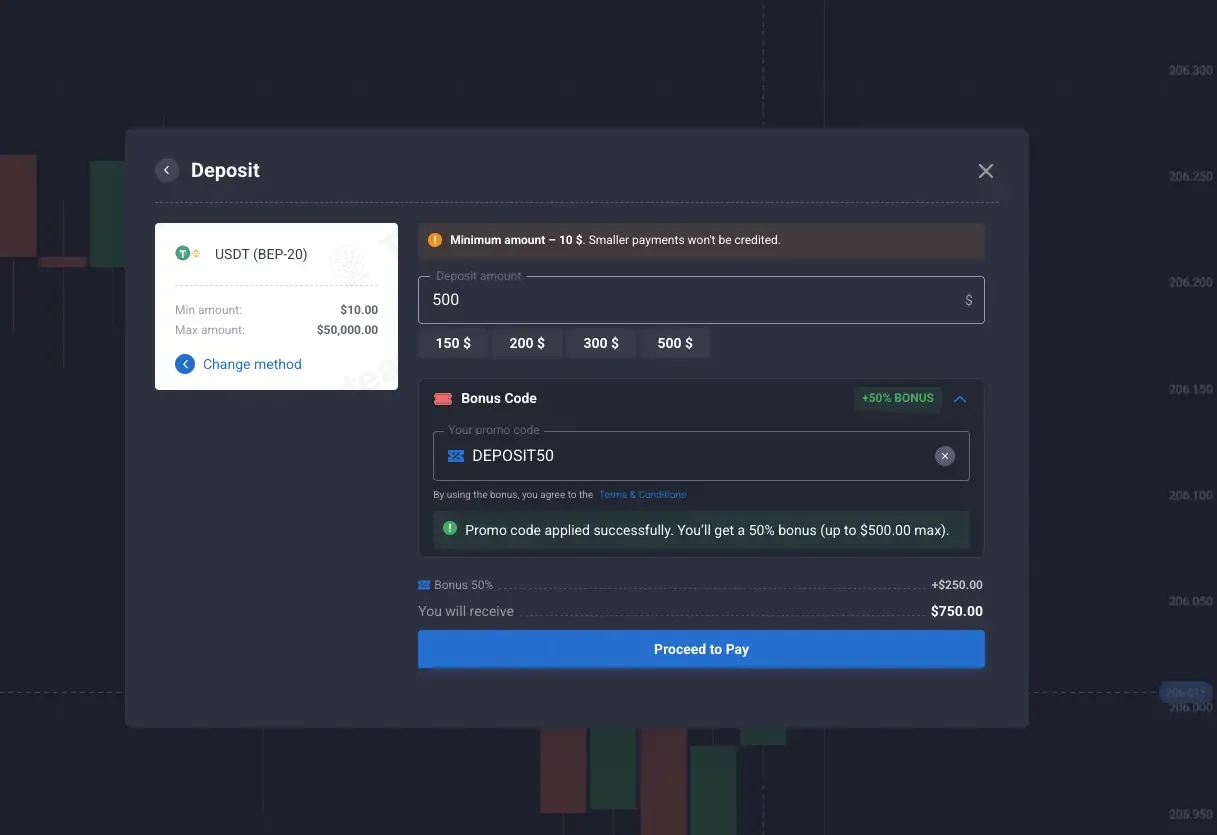Select the 150 $ preset amount

(x=453, y=343)
